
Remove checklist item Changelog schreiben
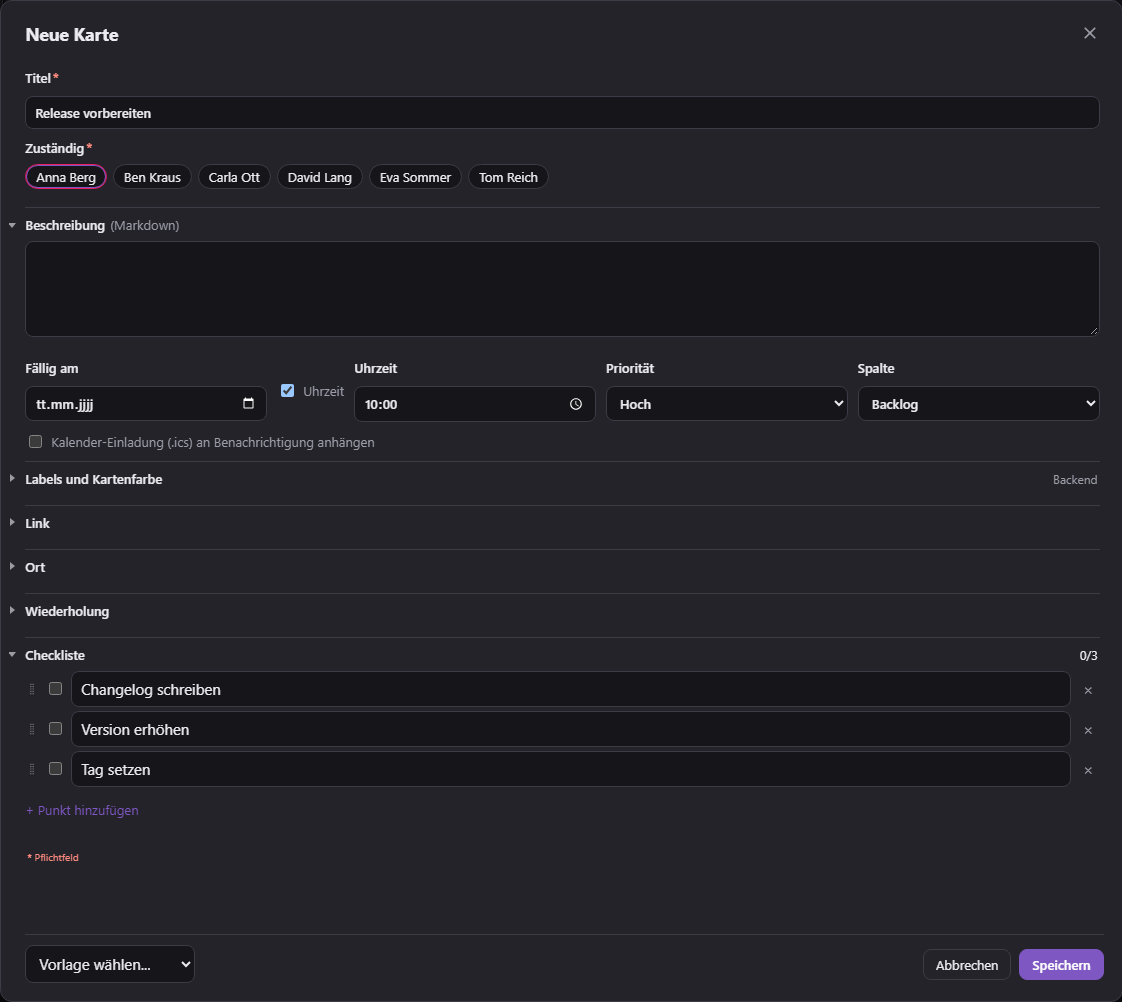click(x=1088, y=691)
